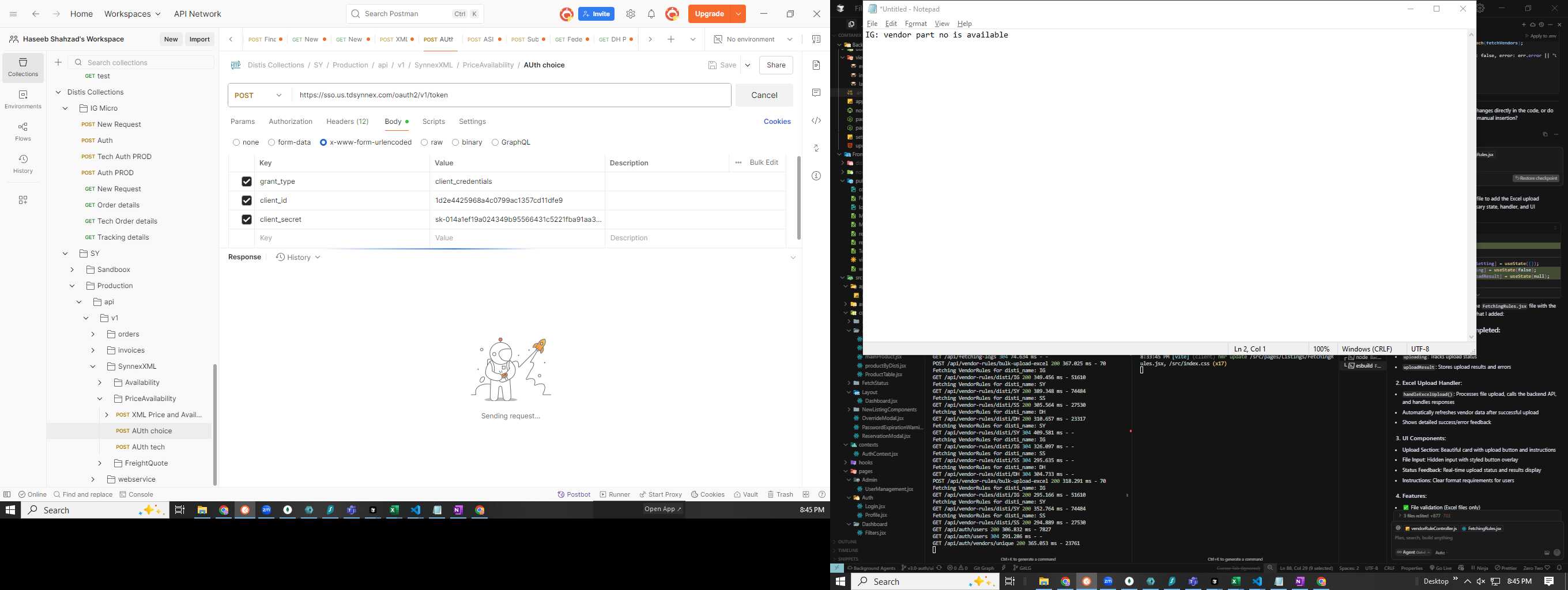Select the form-data body type radio
Viewport: 1568px width, 590px height.
[x=272, y=142]
